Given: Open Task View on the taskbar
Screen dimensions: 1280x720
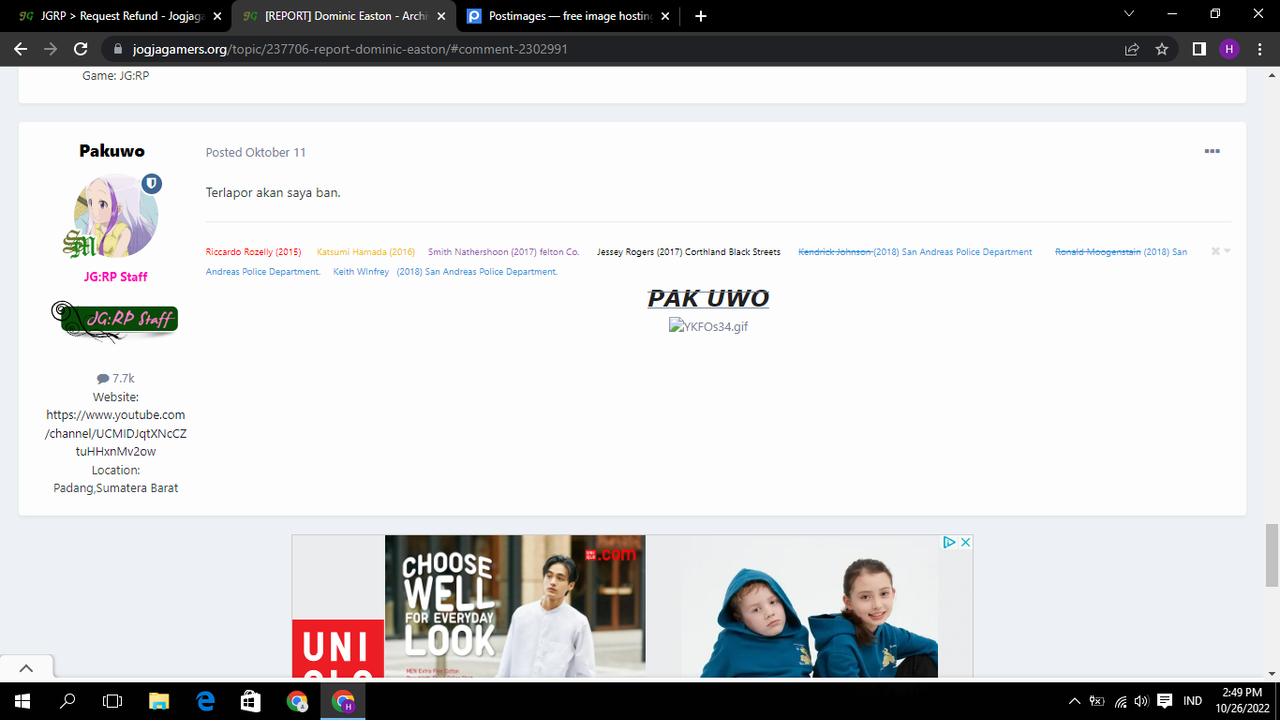Looking at the screenshot, I should coord(113,701).
